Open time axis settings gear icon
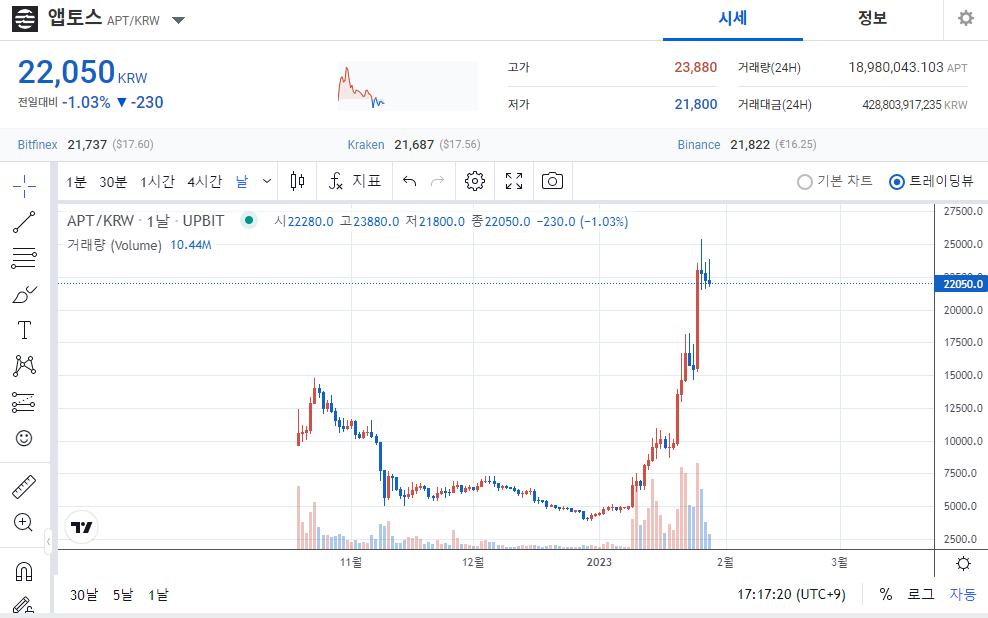Screen dimensions: 988x618 [963, 563]
